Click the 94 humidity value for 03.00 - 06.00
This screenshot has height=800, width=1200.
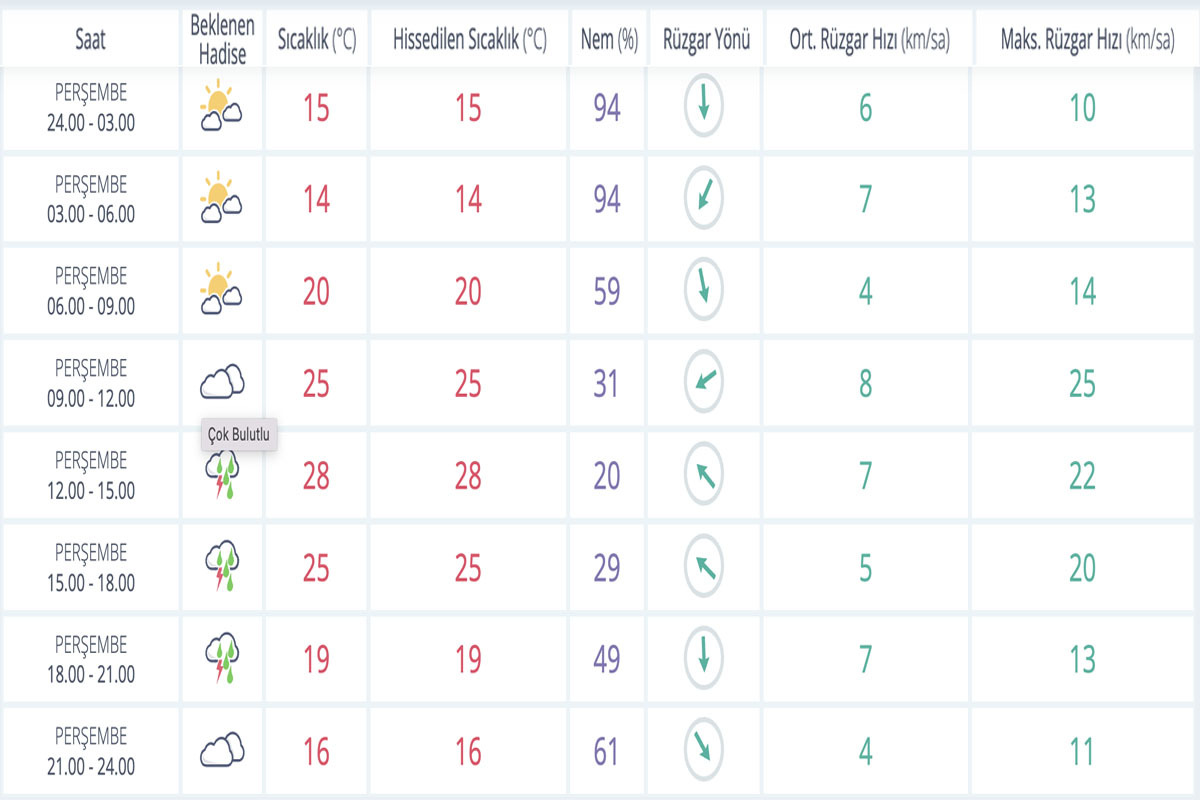[x=606, y=199]
